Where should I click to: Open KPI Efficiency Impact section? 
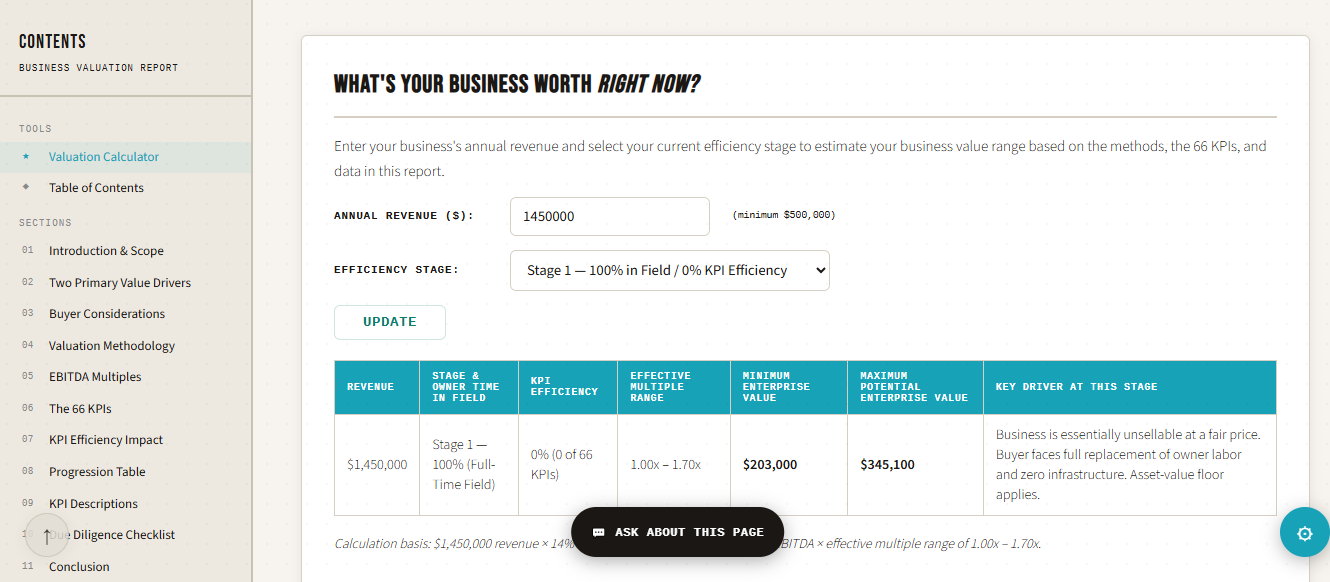pos(106,440)
